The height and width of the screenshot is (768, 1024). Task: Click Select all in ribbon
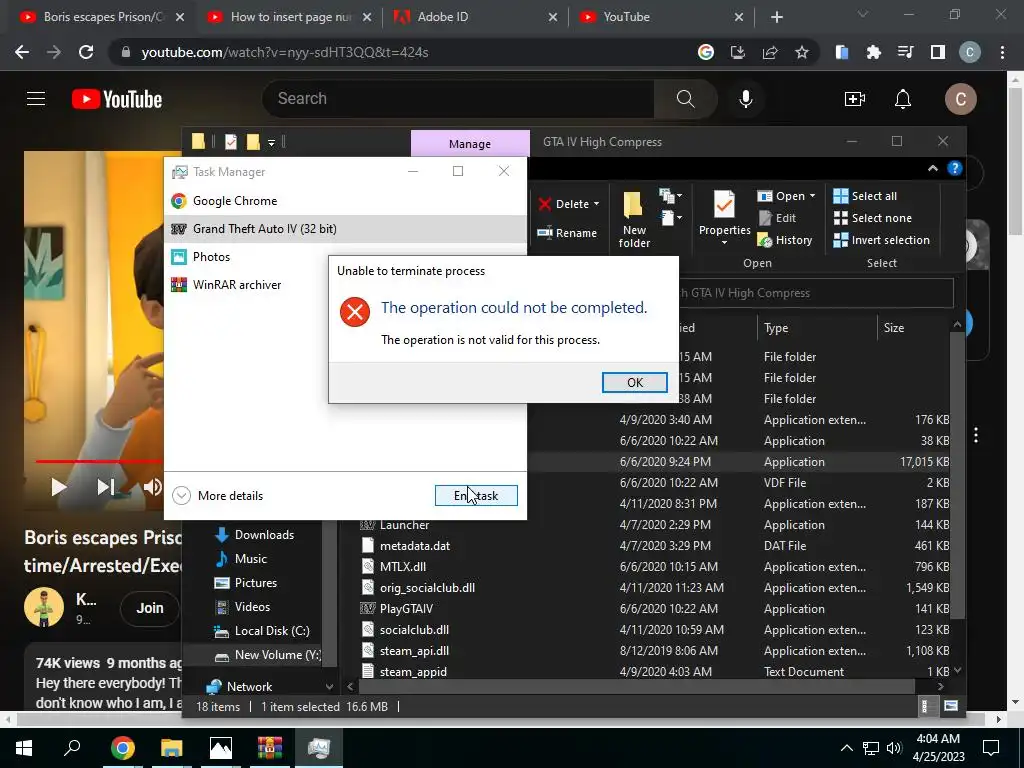click(x=865, y=196)
